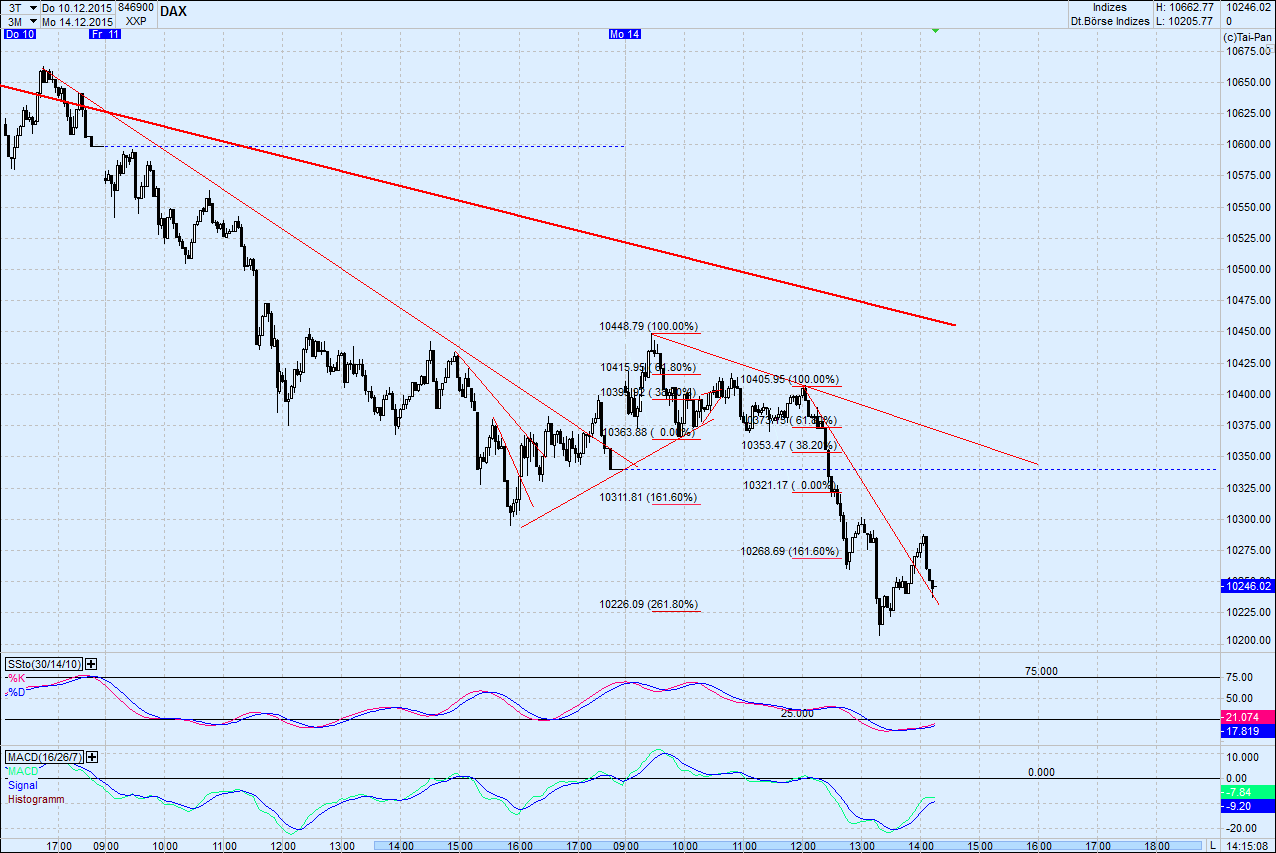Click the green triangle marker above the chart

point(935,31)
